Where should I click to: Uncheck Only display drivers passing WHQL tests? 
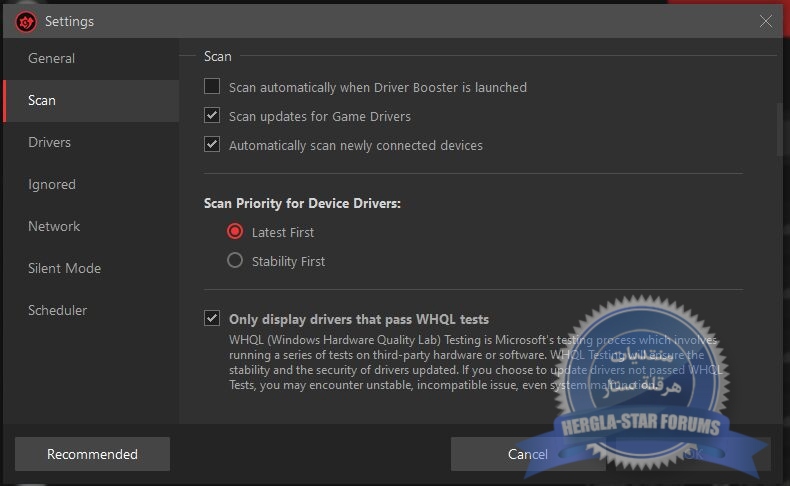point(212,318)
